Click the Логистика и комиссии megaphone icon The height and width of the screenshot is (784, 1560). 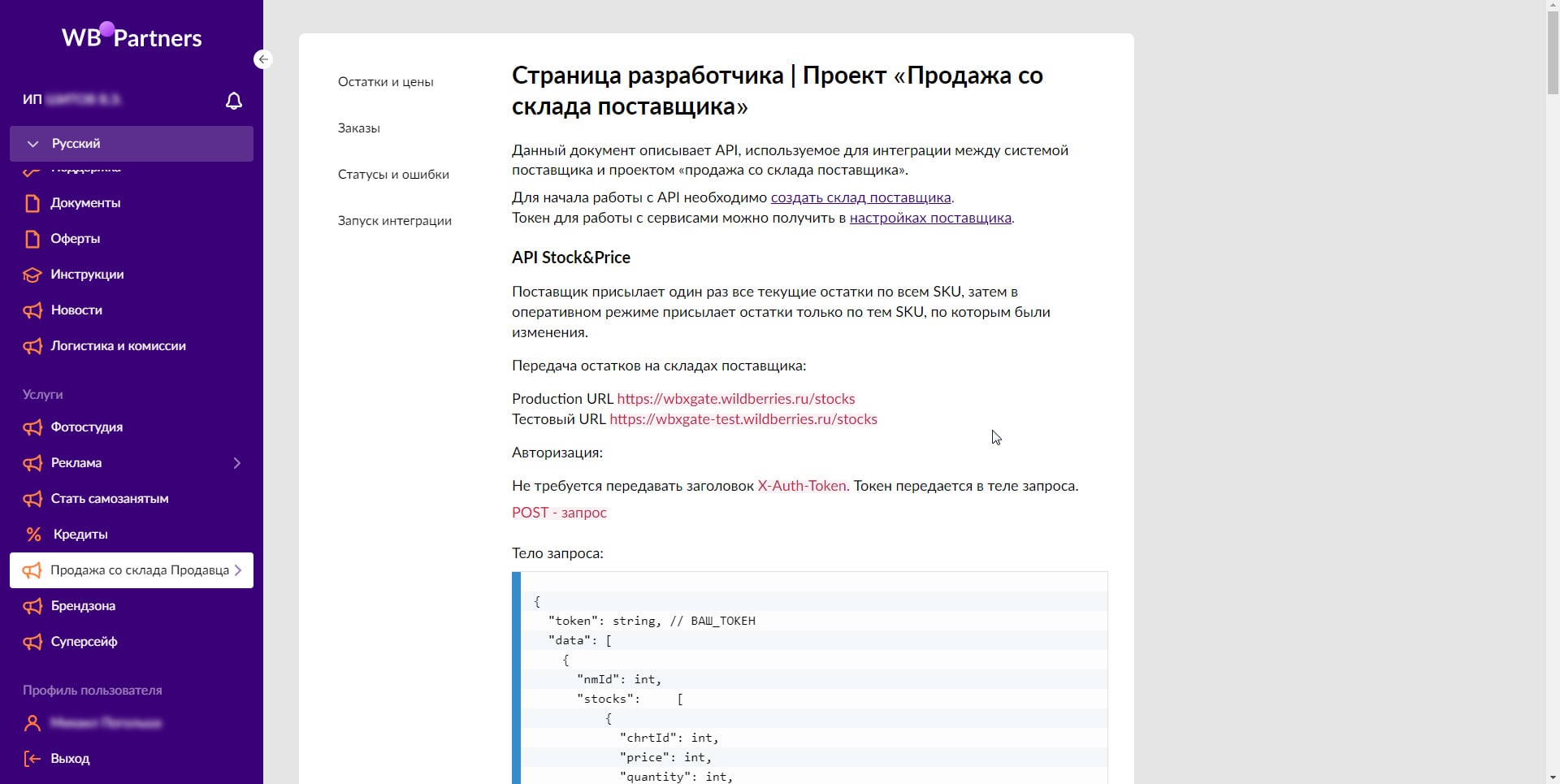click(x=32, y=346)
